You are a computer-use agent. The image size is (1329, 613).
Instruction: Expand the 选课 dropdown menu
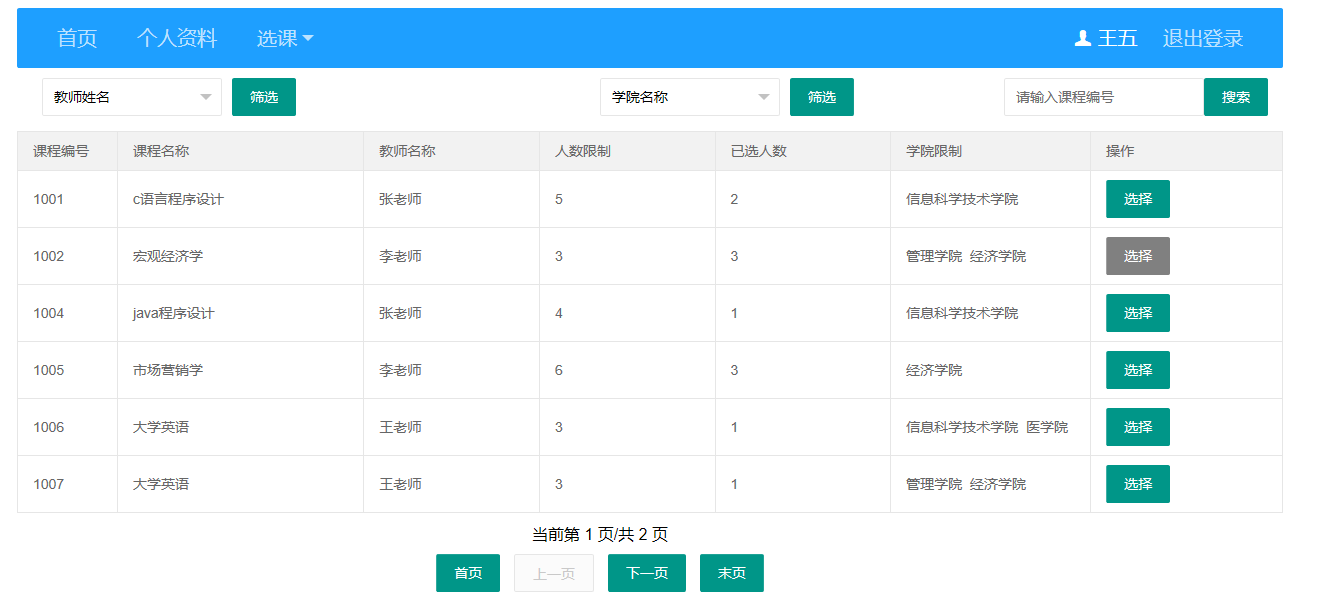point(285,39)
